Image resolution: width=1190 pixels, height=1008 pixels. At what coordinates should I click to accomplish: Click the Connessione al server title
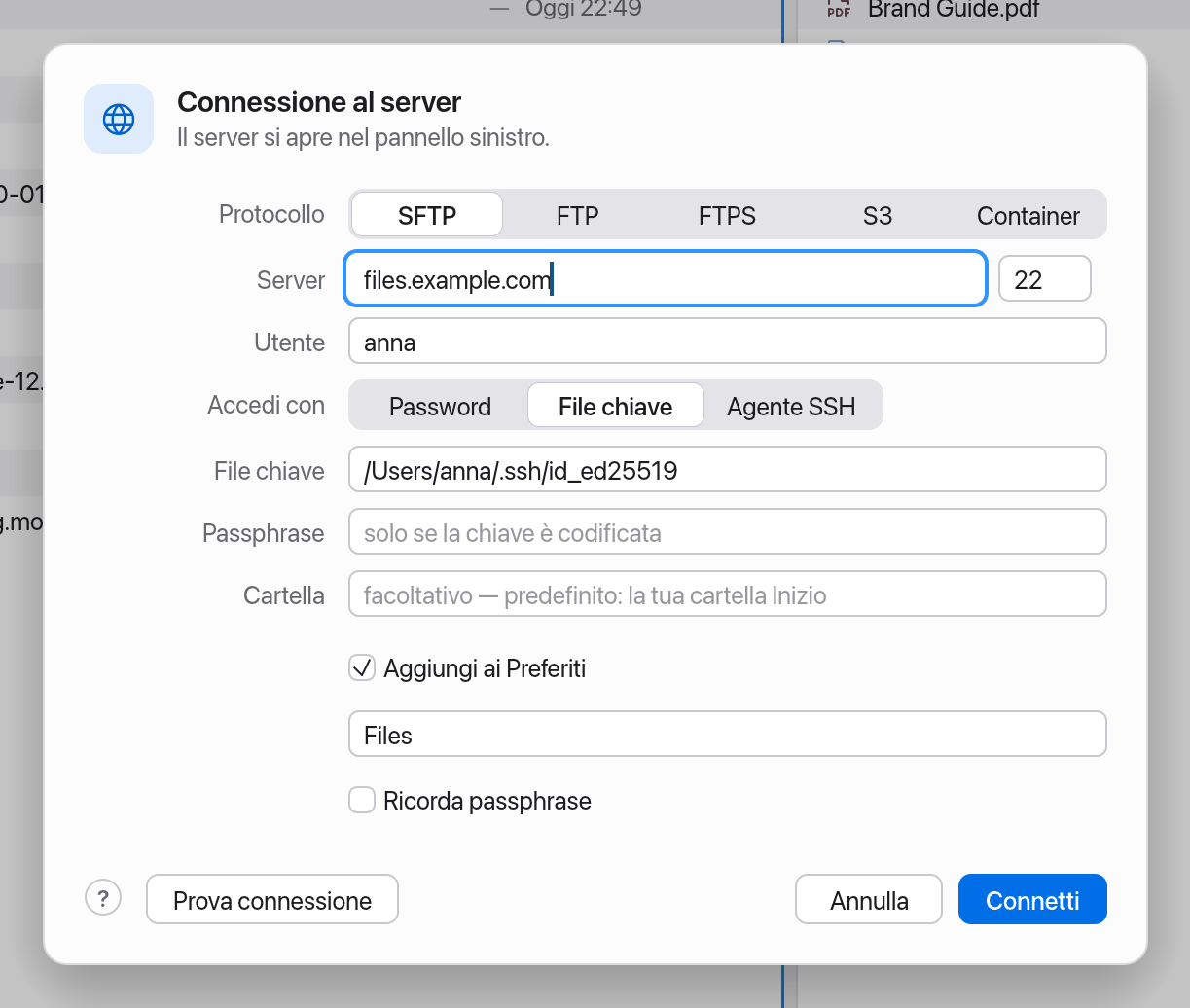pos(319,102)
